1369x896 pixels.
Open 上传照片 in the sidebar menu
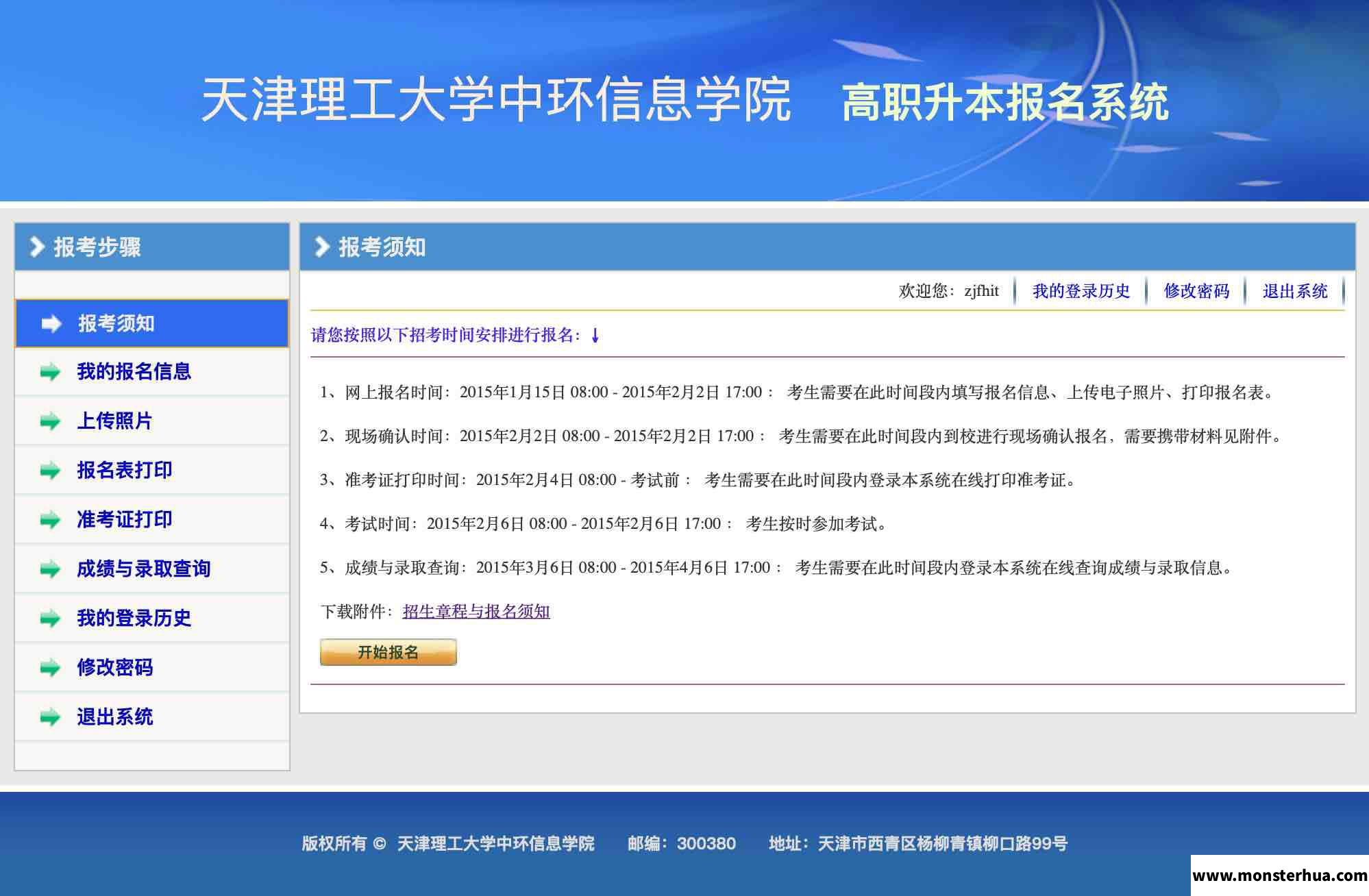(x=152, y=421)
